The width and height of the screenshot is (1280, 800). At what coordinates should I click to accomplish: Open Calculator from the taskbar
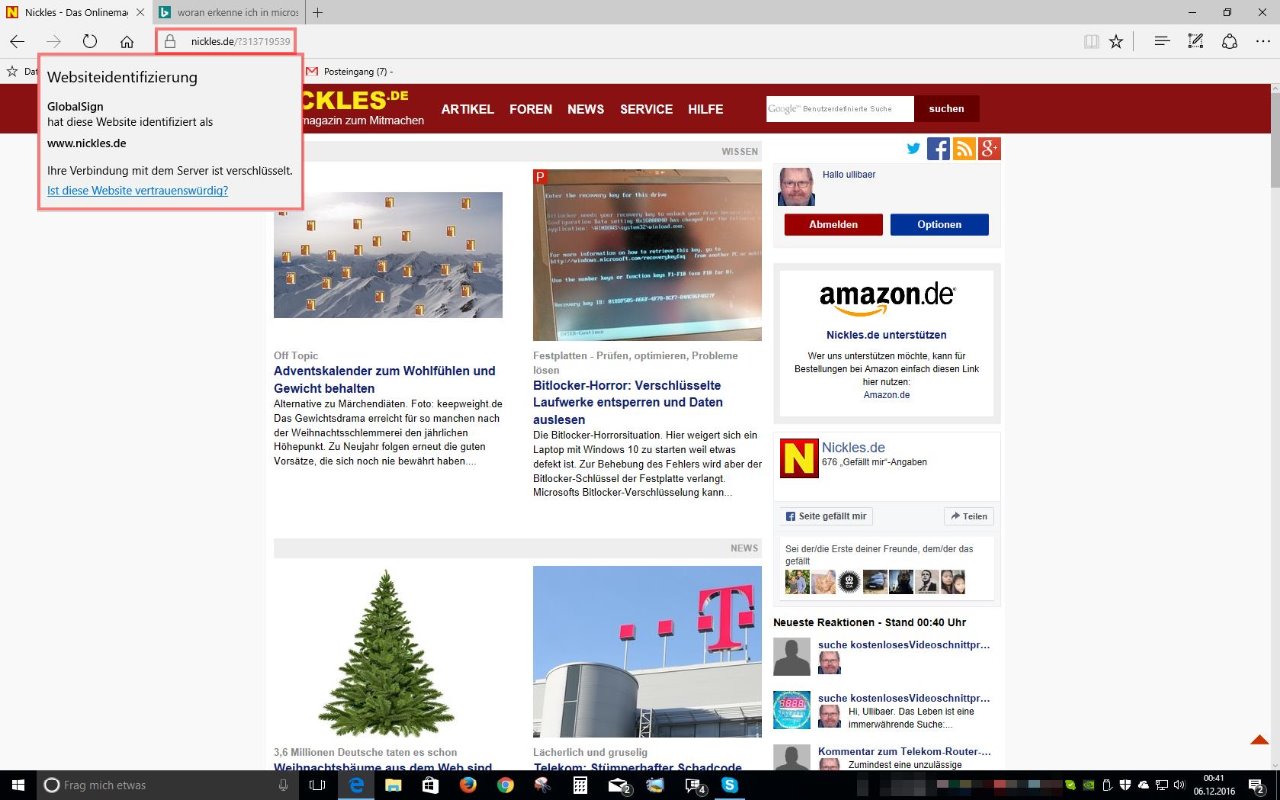580,785
